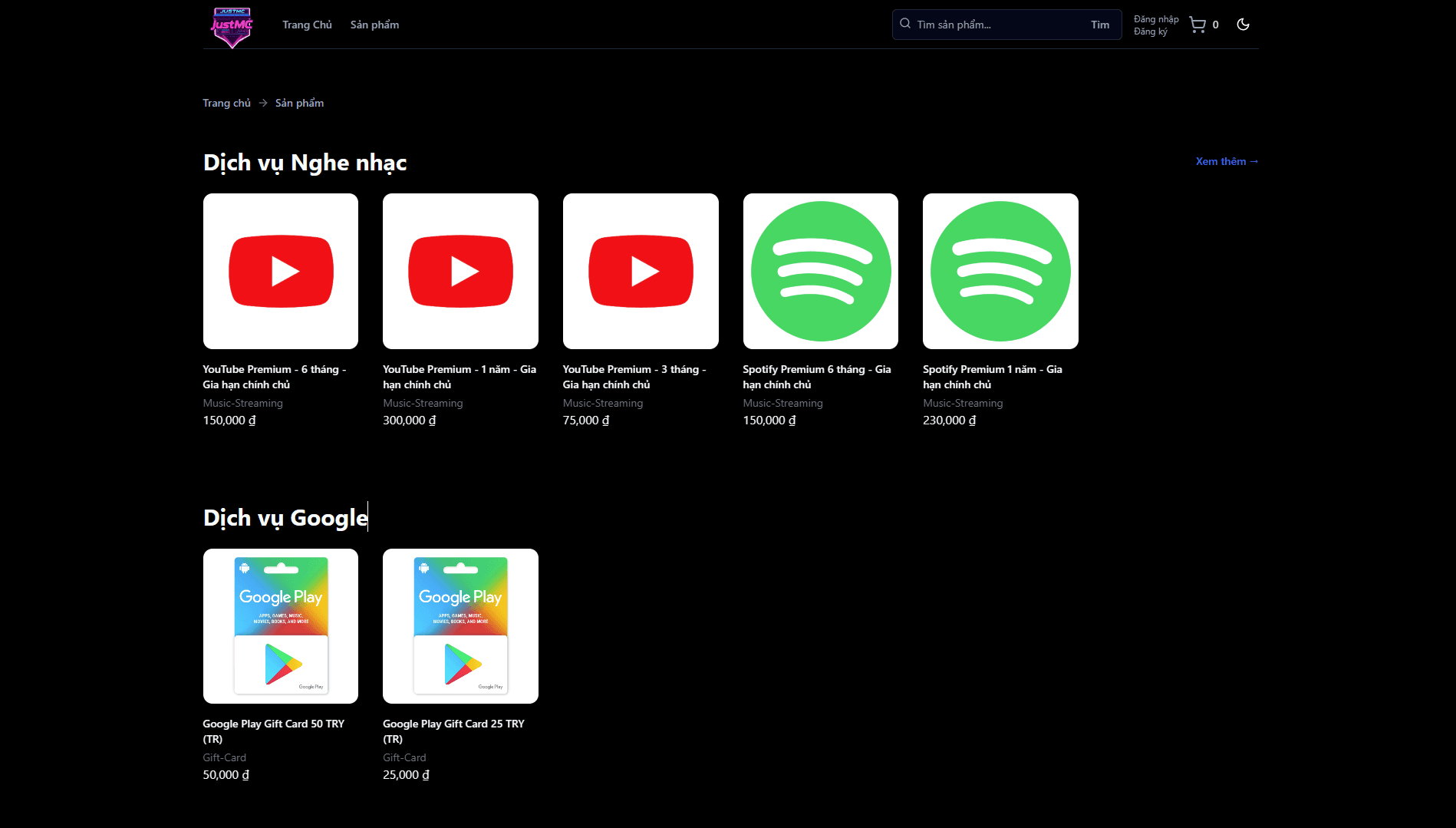The width and height of the screenshot is (1456, 828).
Task: Click the search magnifier icon
Action: coord(905,24)
